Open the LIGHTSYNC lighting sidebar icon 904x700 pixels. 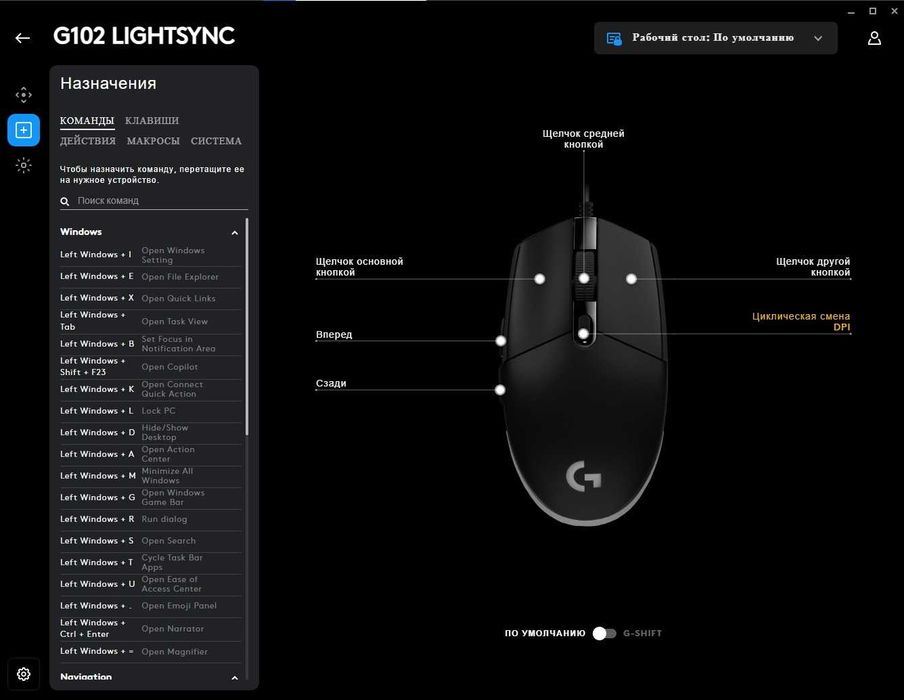pyautogui.click(x=23, y=165)
